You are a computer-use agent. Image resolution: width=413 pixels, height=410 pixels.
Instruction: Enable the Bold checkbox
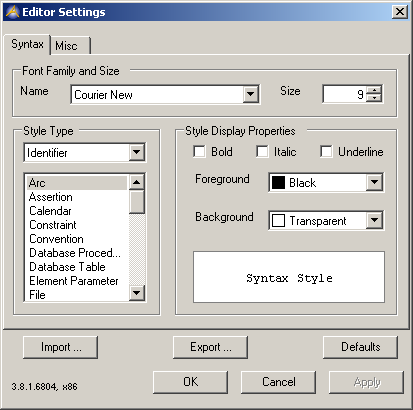pos(199,152)
